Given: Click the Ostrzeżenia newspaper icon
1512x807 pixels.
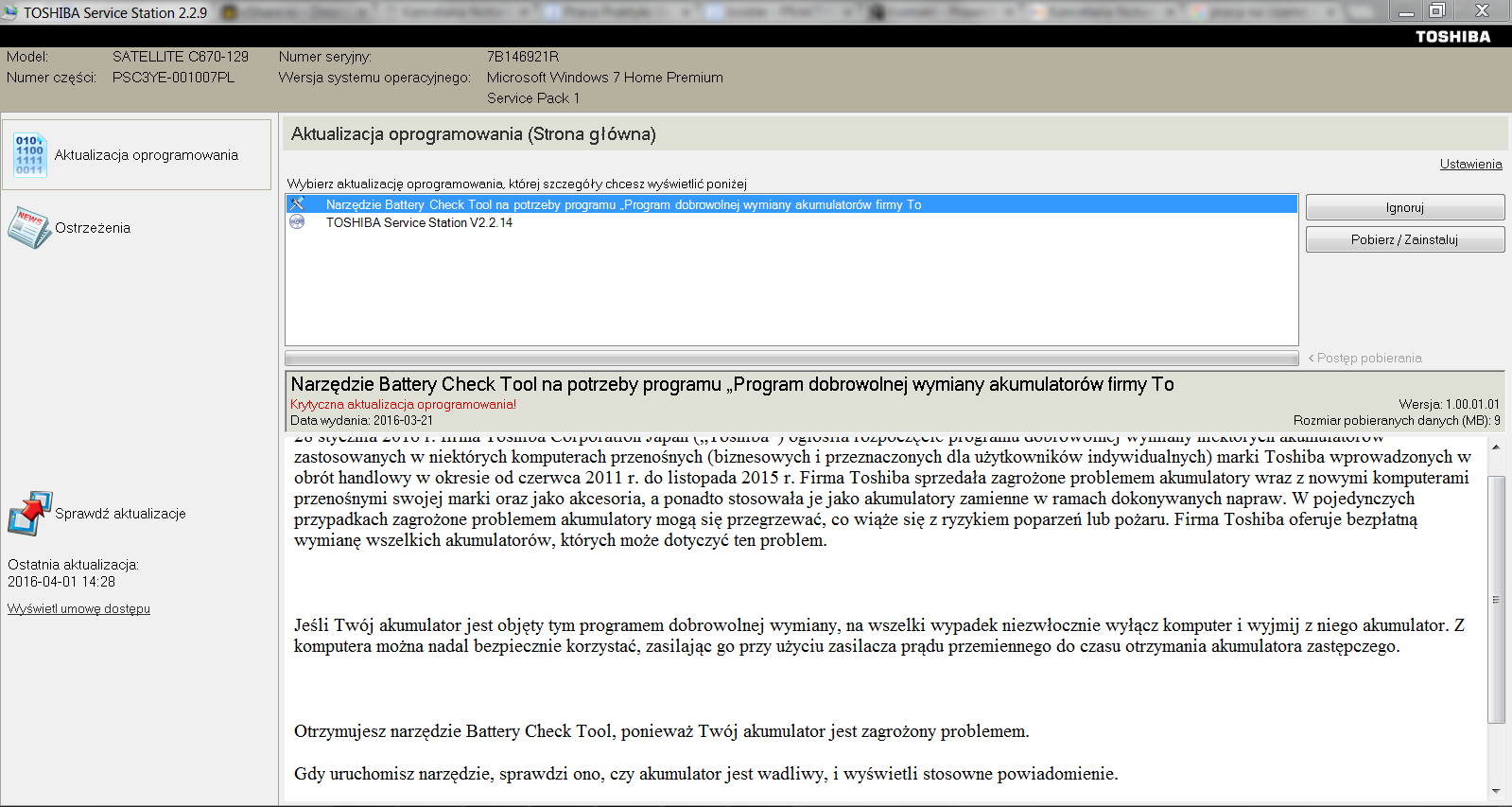Looking at the screenshot, I should pyautogui.click(x=29, y=228).
